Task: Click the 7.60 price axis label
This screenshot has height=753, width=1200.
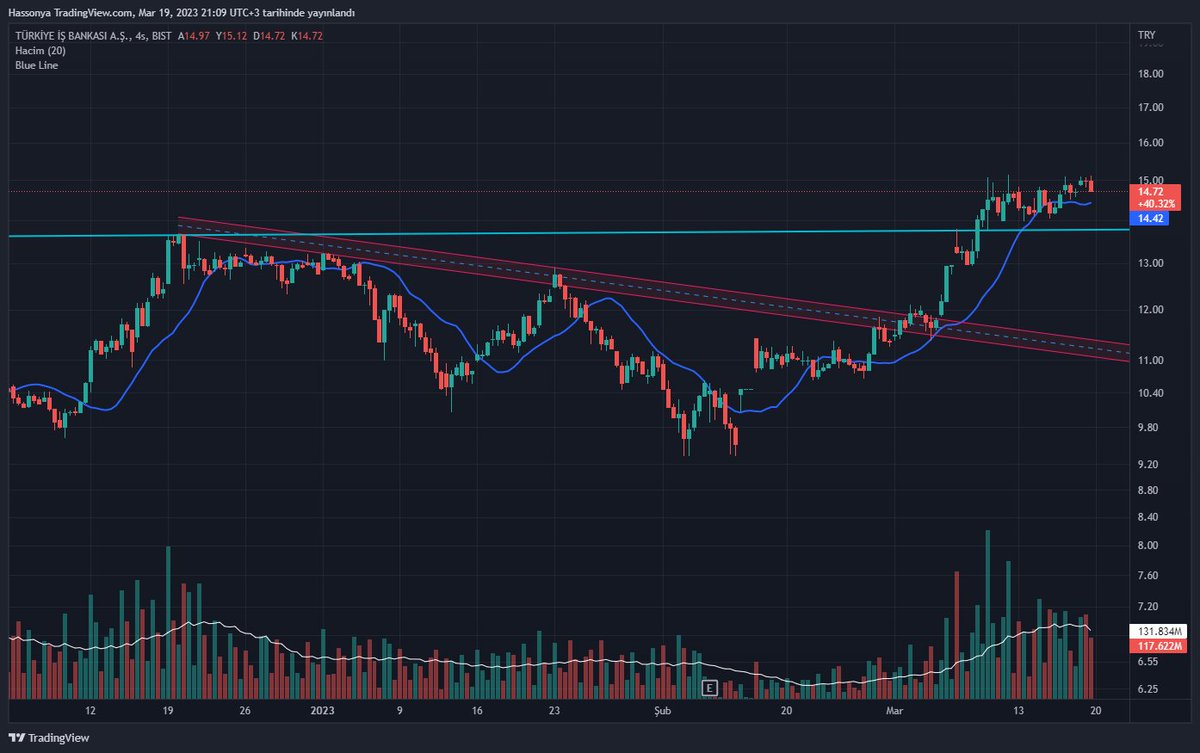Action: pyautogui.click(x=1148, y=576)
